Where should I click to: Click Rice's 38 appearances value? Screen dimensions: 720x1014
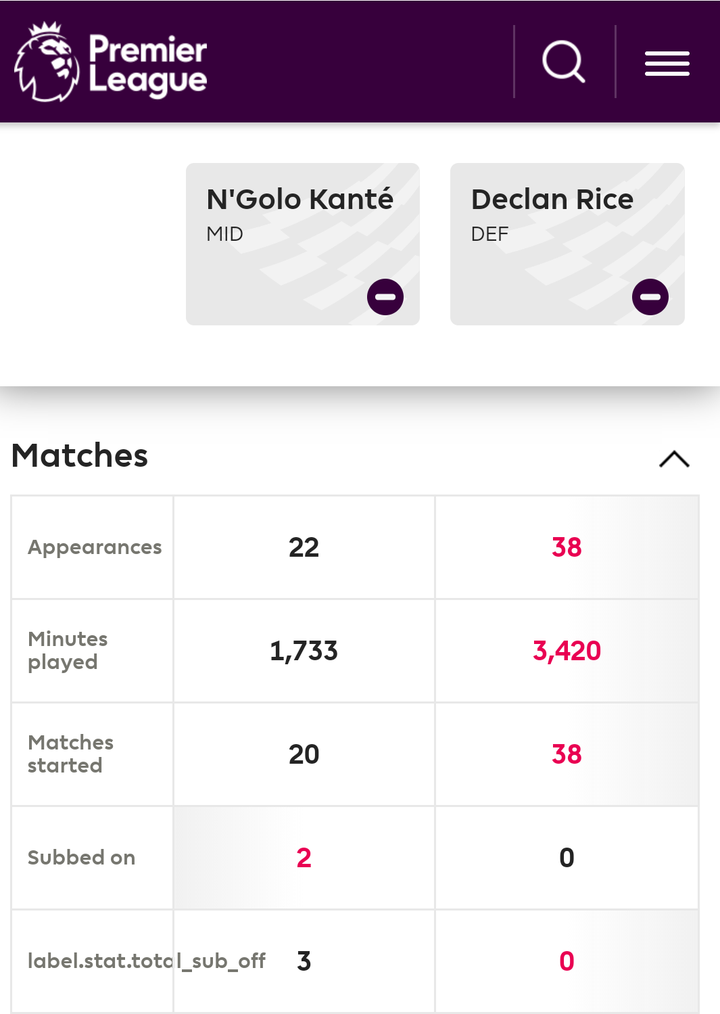click(x=567, y=547)
